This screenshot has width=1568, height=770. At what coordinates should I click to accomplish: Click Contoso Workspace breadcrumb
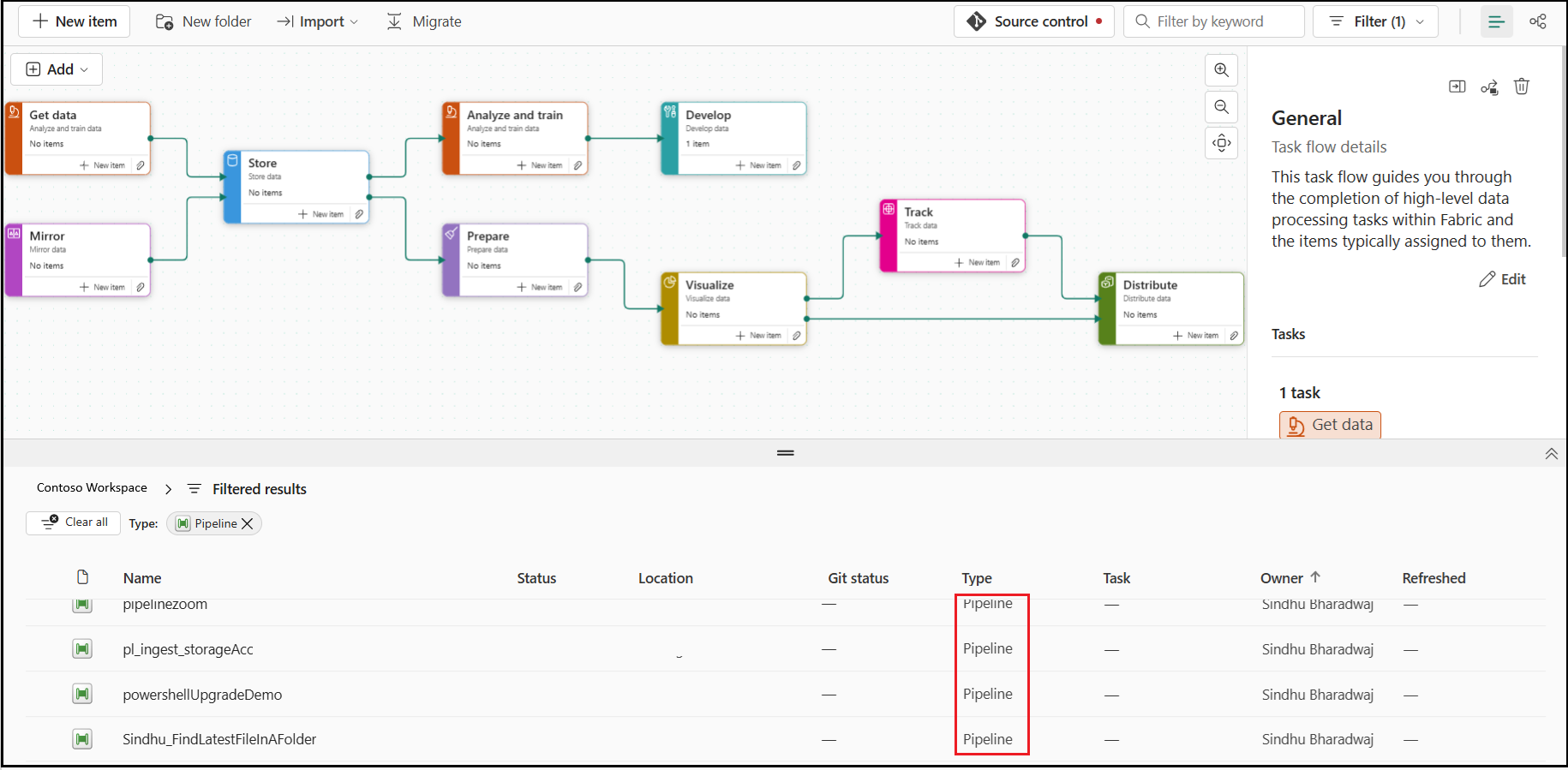(92, 487)
